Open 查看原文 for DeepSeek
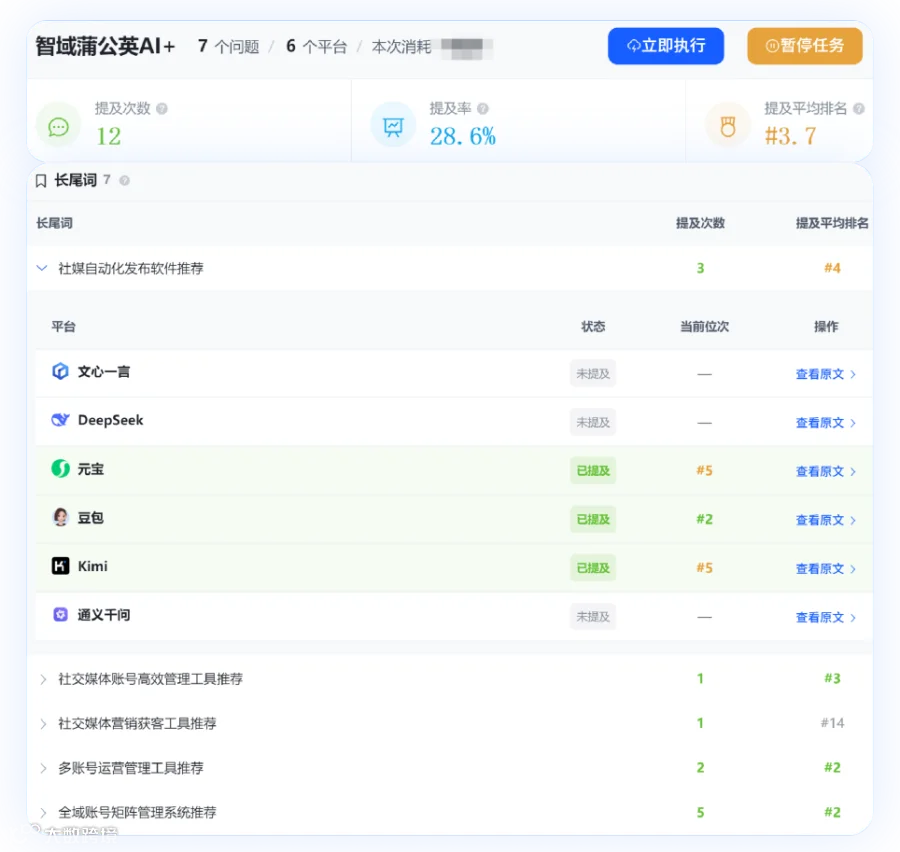900x852 pixels. [825, 423]
